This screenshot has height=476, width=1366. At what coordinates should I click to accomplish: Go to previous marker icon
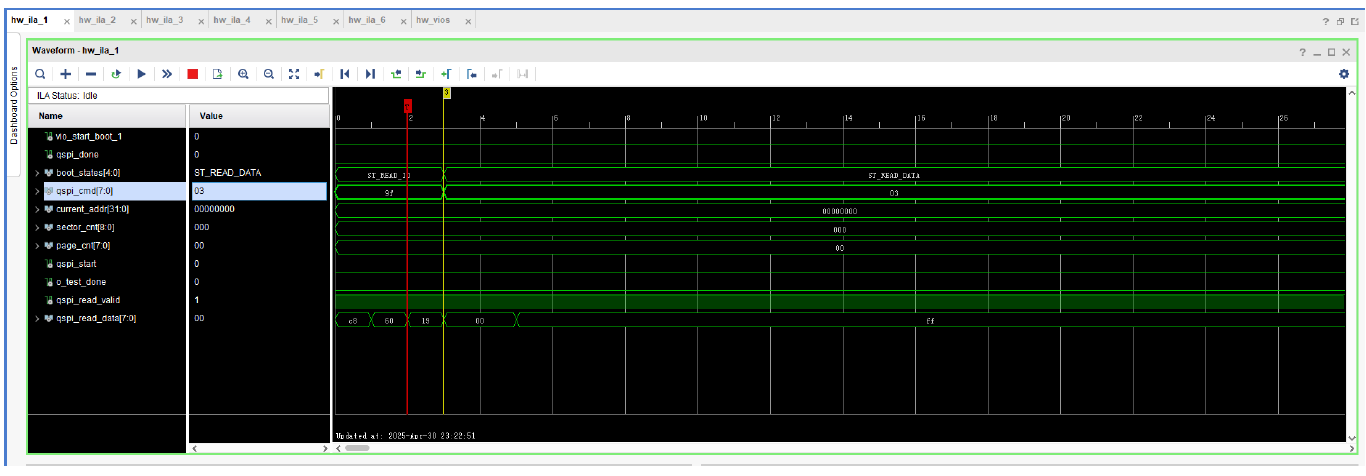click(472, 74)
